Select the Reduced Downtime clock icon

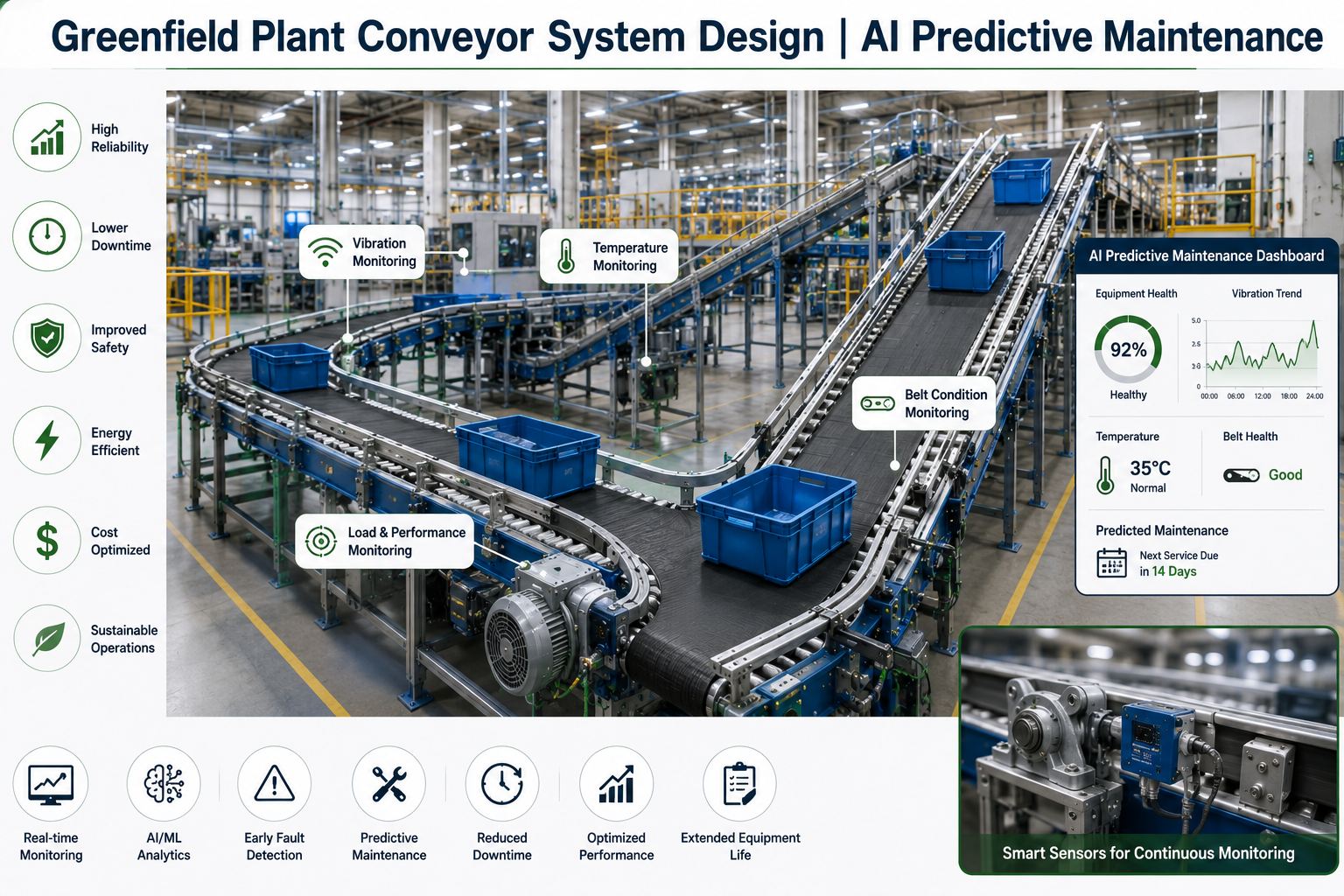pos(502,783)
